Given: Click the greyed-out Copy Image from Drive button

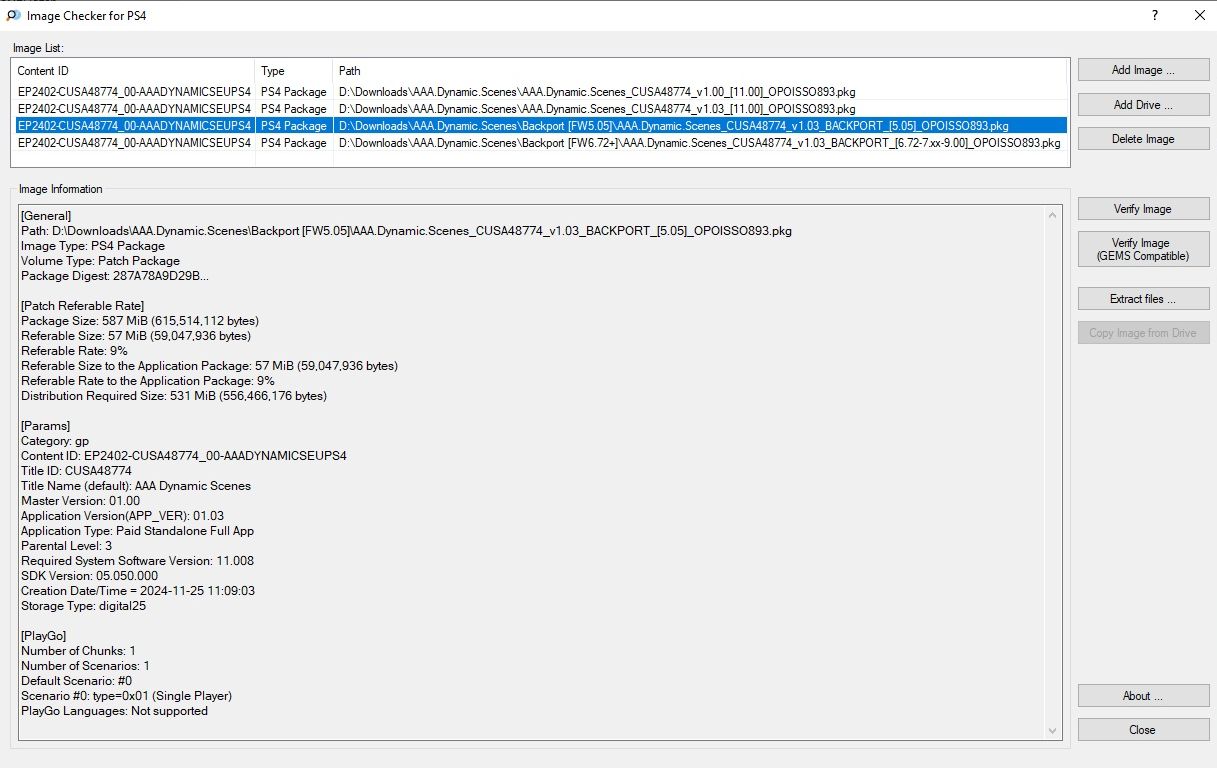Looking at the screenshot, I should point(1143,333).
